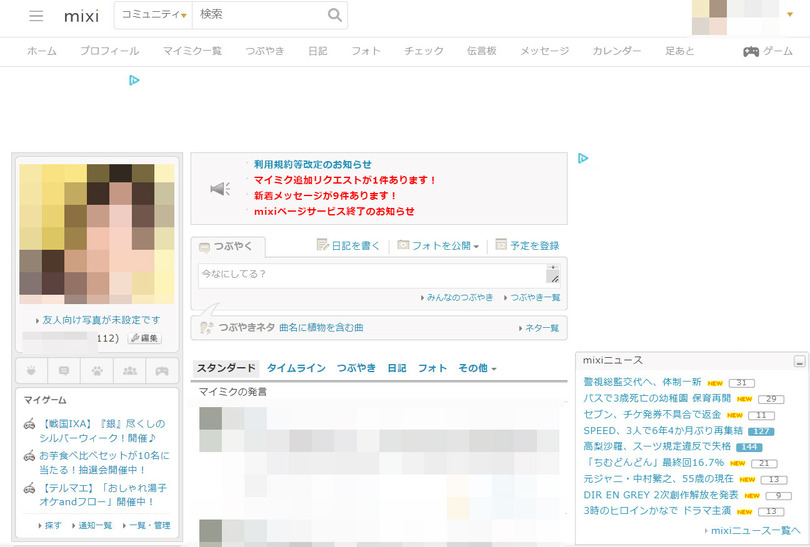
Task: Switch to the フォト feed tab
Action: click(432, 368)
